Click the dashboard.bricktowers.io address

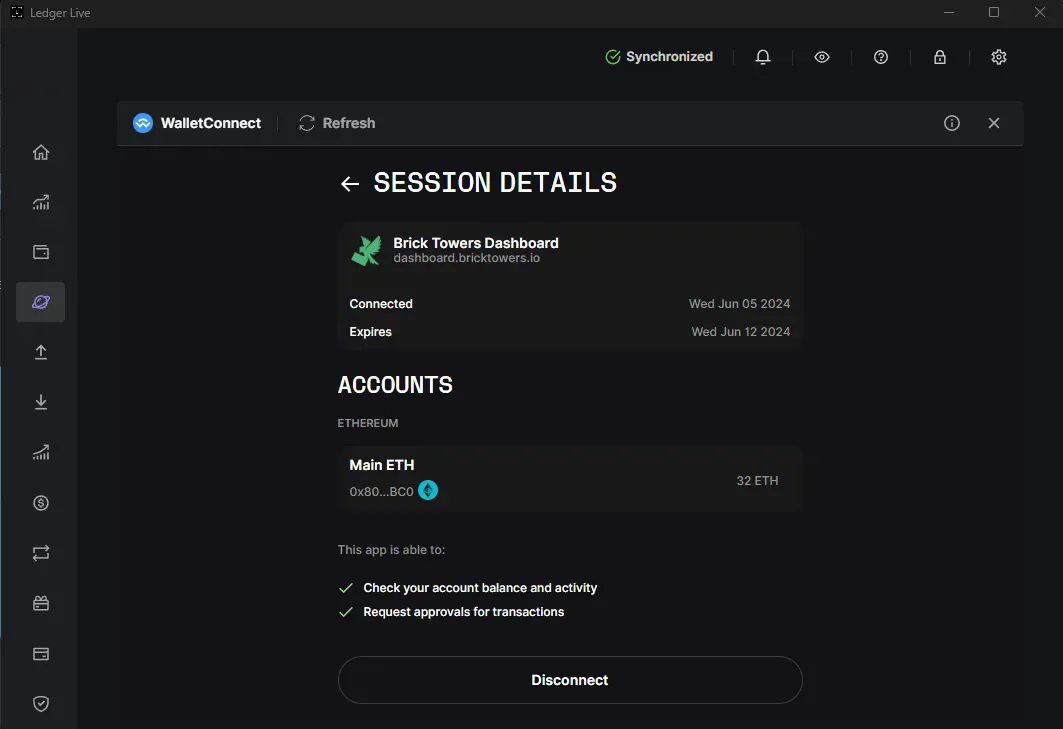pyautogui.click(x=466, y=258)
